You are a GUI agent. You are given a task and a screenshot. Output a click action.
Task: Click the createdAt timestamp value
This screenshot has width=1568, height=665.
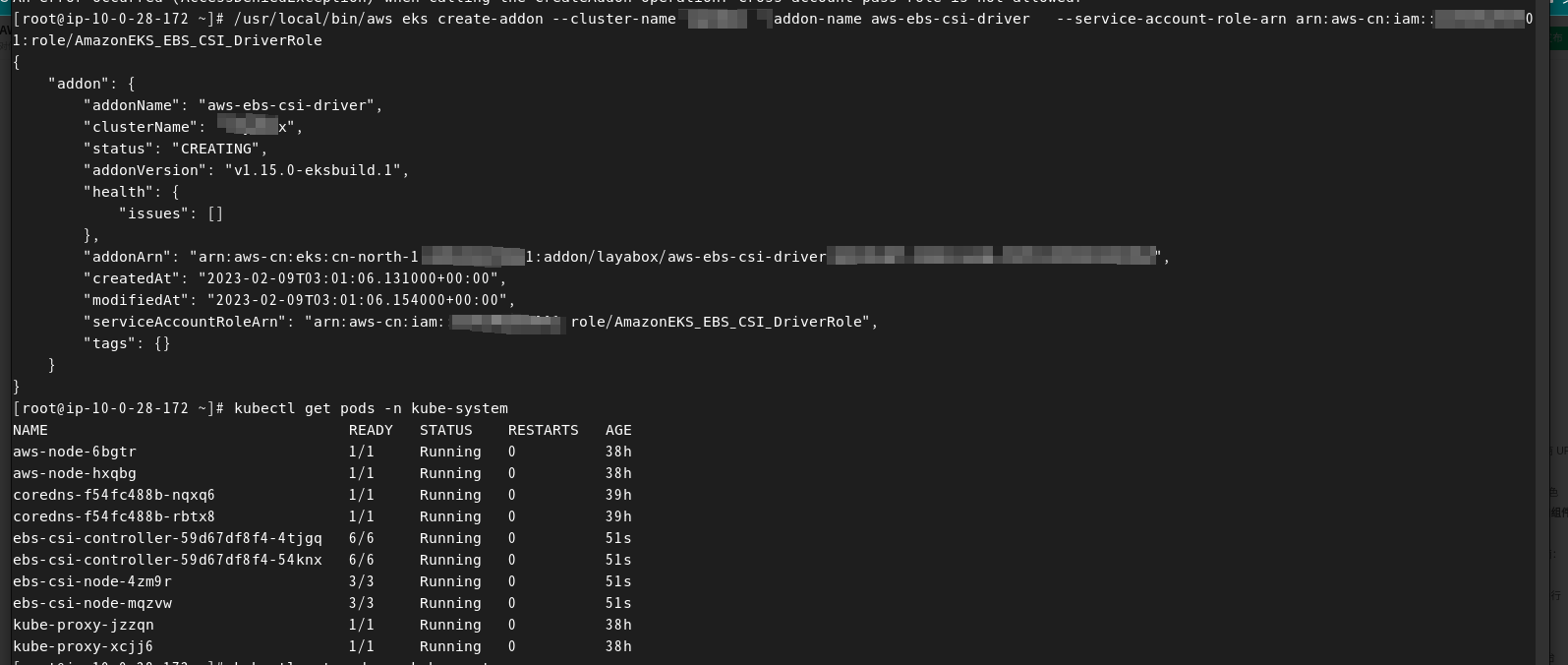coord(348,278)
